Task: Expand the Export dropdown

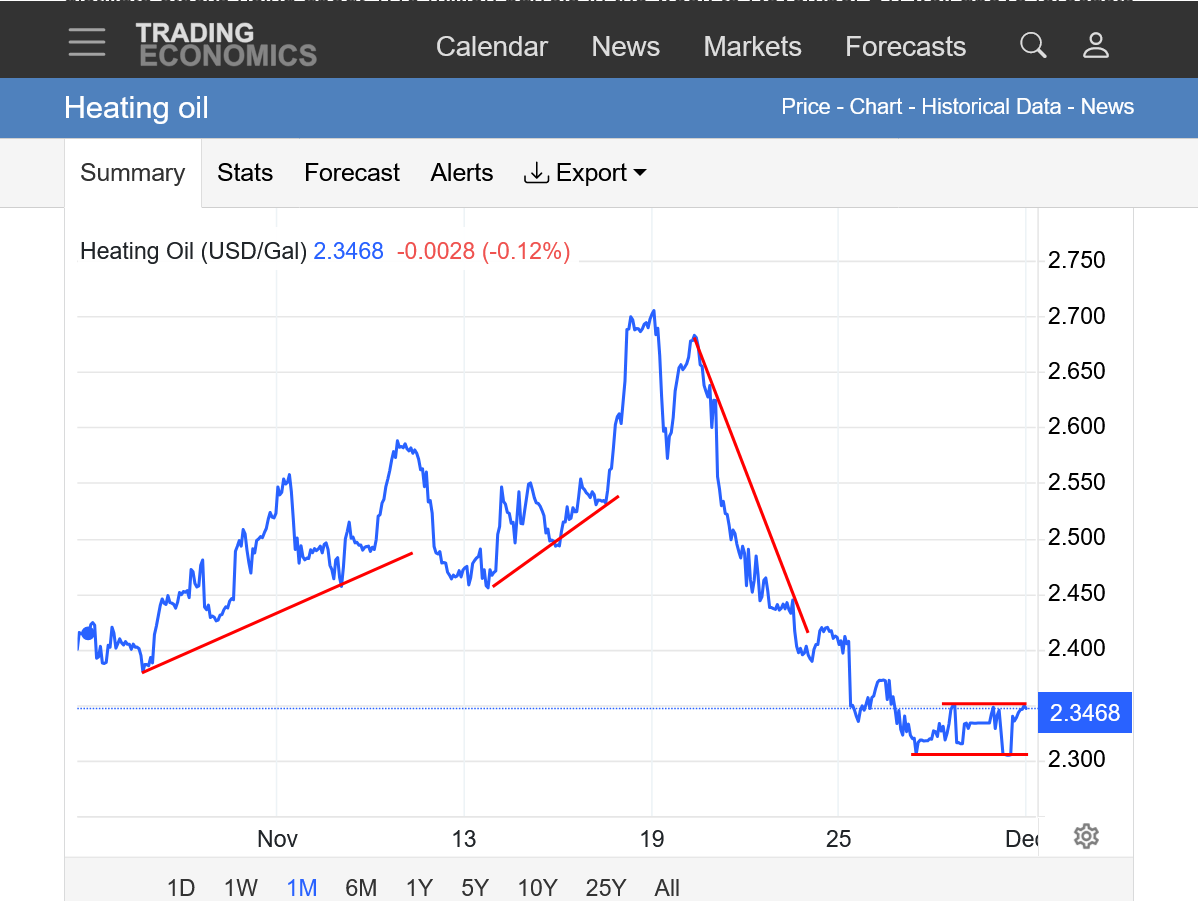Action: 585,173
